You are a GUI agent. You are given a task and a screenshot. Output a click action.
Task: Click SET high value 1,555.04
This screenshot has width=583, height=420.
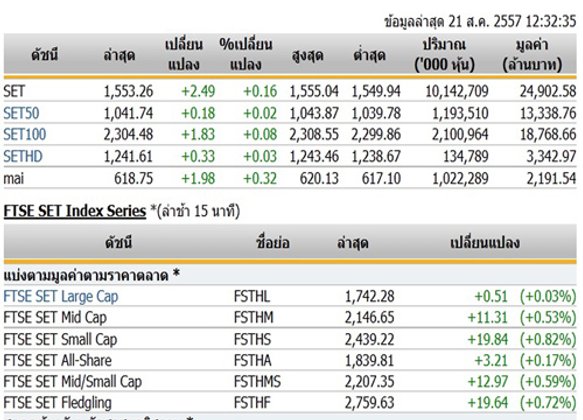314,91
